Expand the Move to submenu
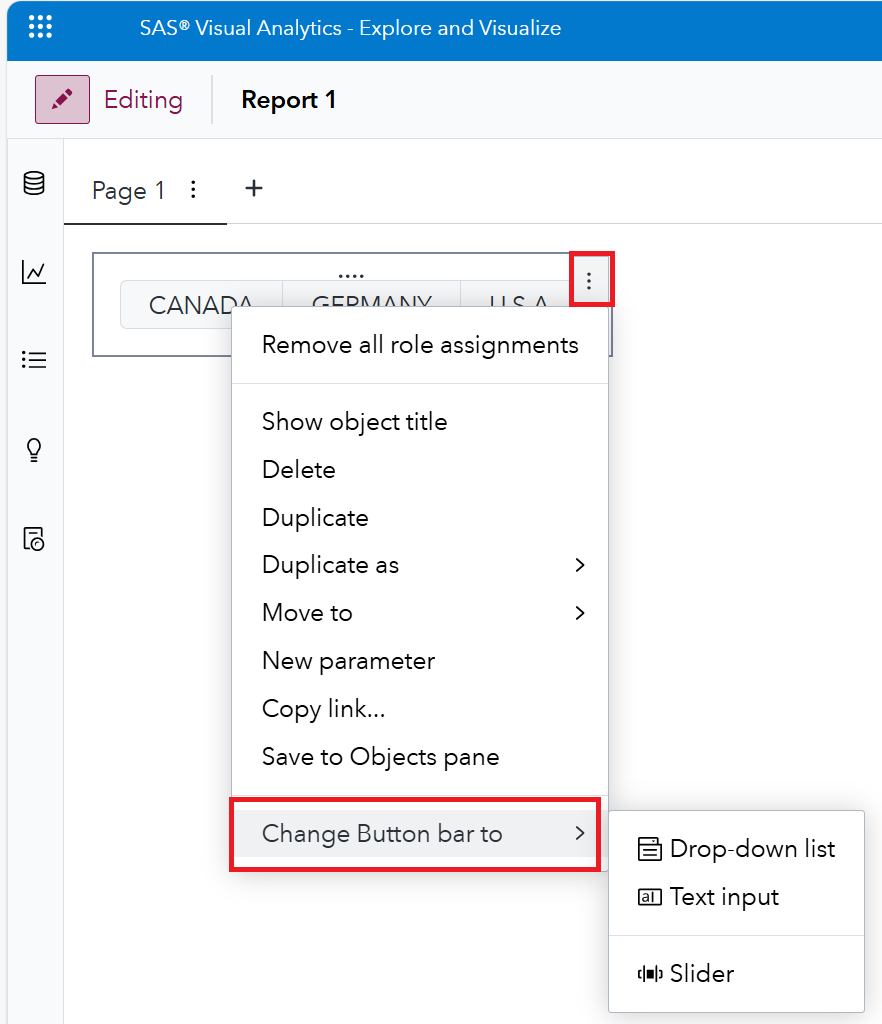This screenshot has width=882, height=1024. pos(307,613)
